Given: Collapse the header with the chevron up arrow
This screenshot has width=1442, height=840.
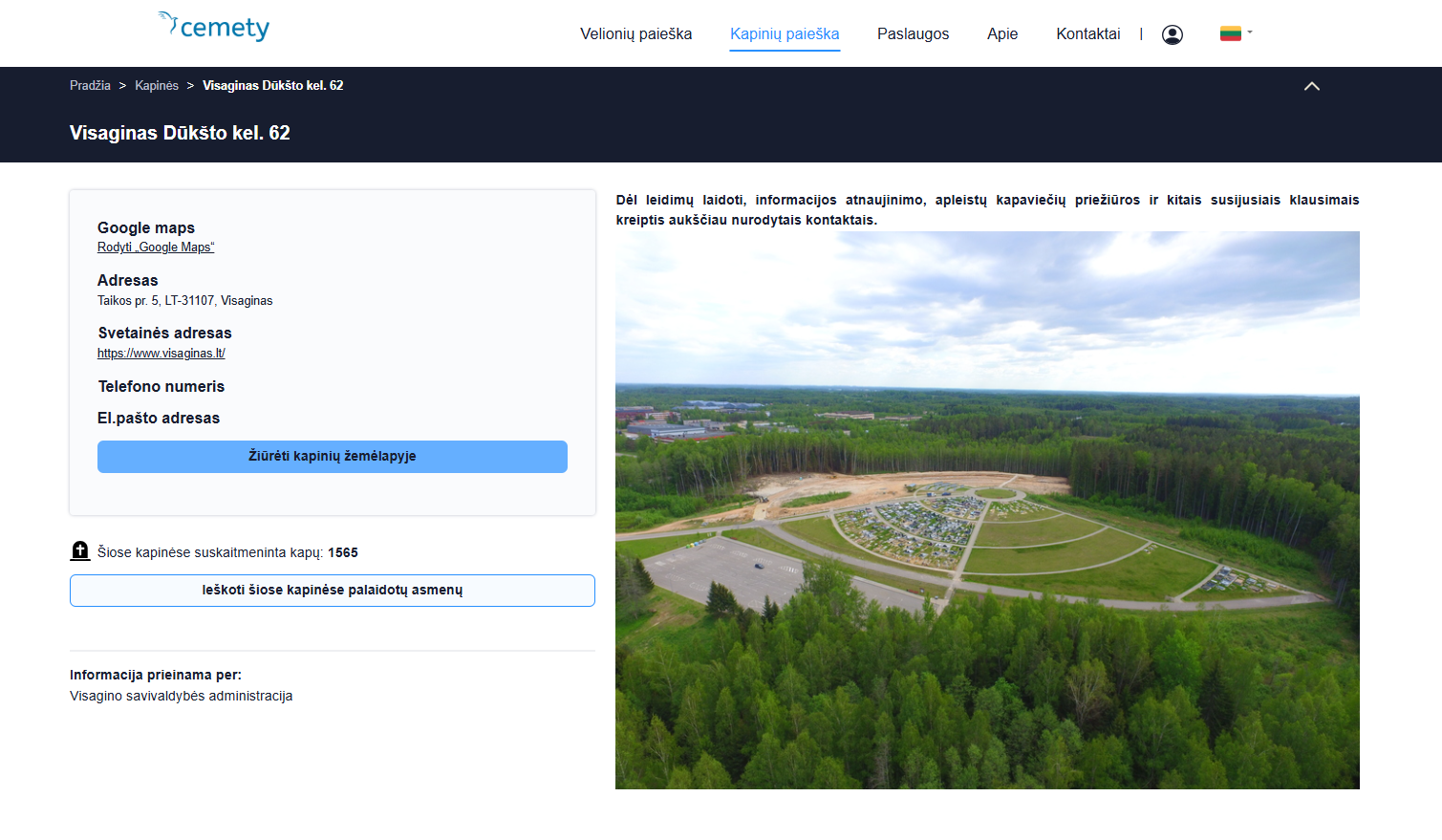Looking at the screenshot, I should [1312, 86].
